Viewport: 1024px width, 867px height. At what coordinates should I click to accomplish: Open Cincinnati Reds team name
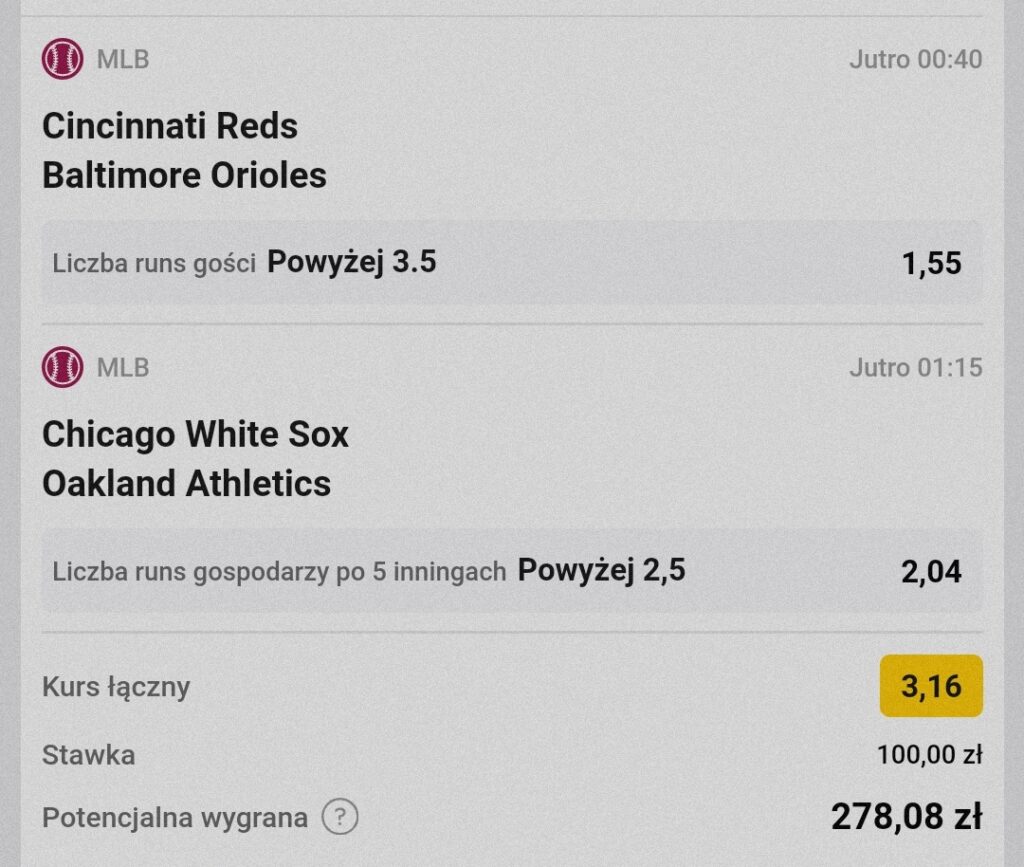[170, 125]
